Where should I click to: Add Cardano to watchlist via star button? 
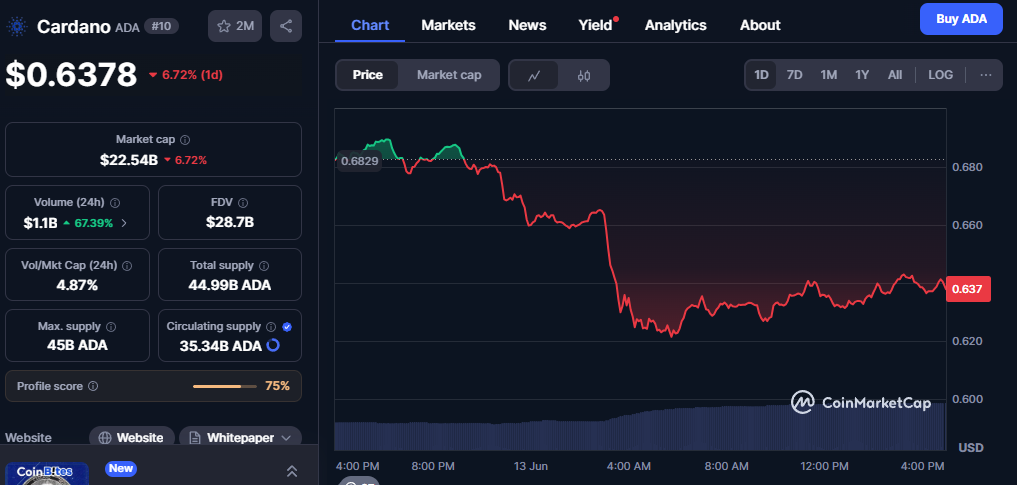[x=235, y=26]
